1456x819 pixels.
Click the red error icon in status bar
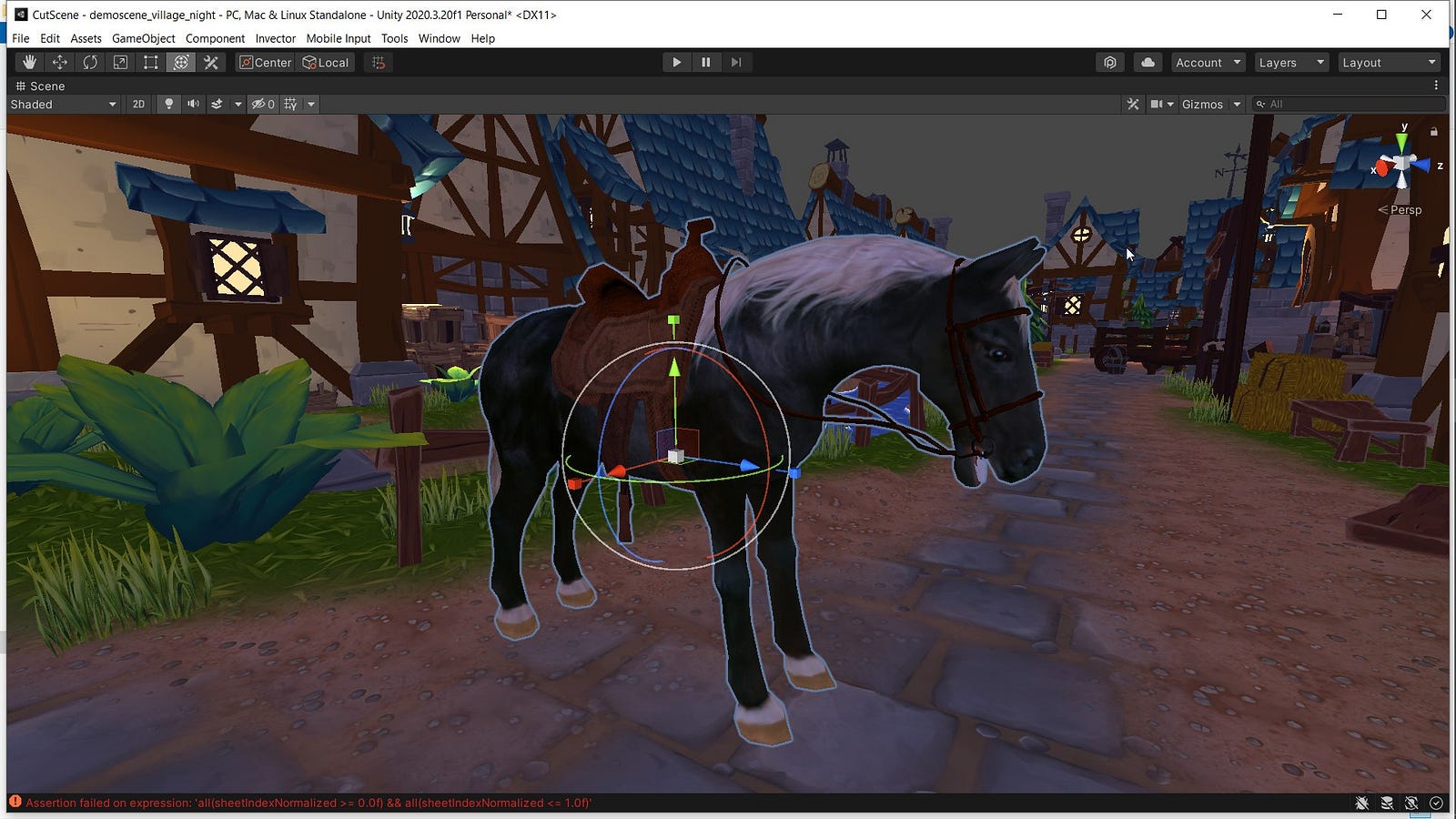15,802
